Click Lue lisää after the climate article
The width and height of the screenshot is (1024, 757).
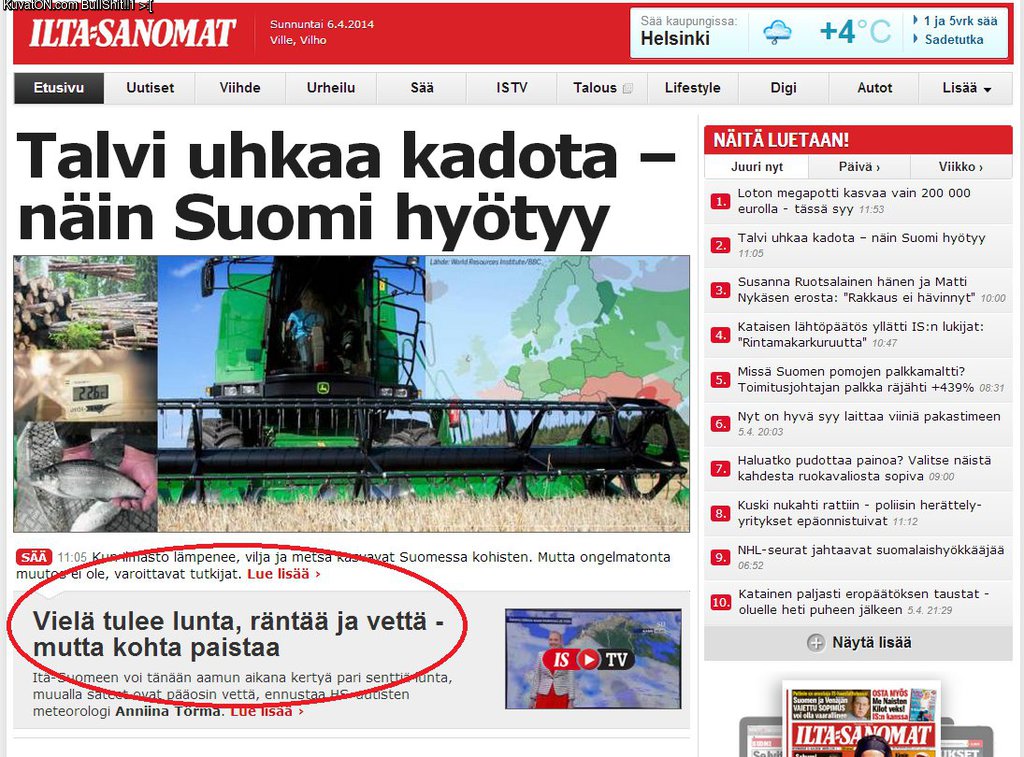tap(283, 574)
